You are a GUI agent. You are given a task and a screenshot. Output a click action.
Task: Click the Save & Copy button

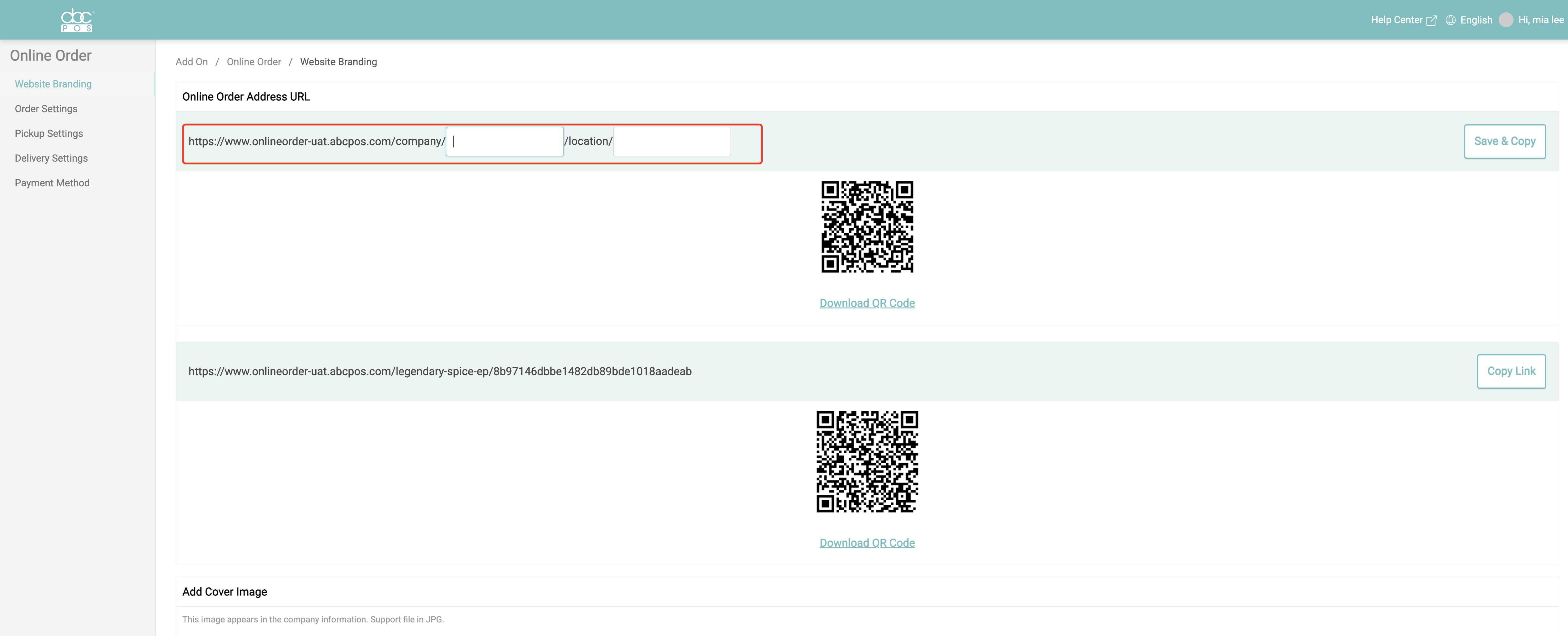pos(1505,141)
